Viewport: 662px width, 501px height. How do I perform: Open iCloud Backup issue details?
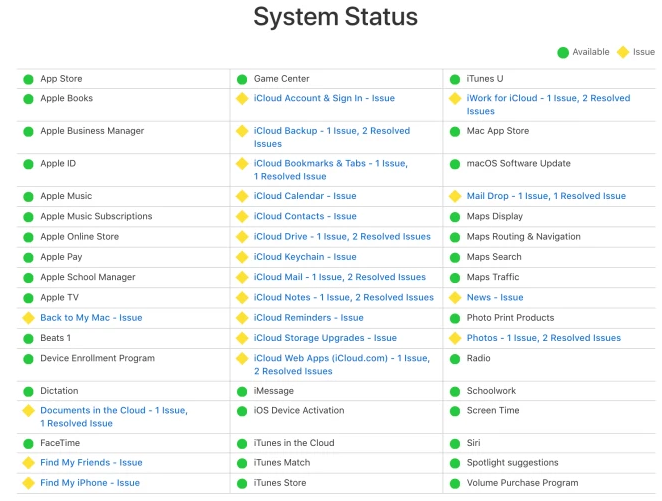coord(332,137)
